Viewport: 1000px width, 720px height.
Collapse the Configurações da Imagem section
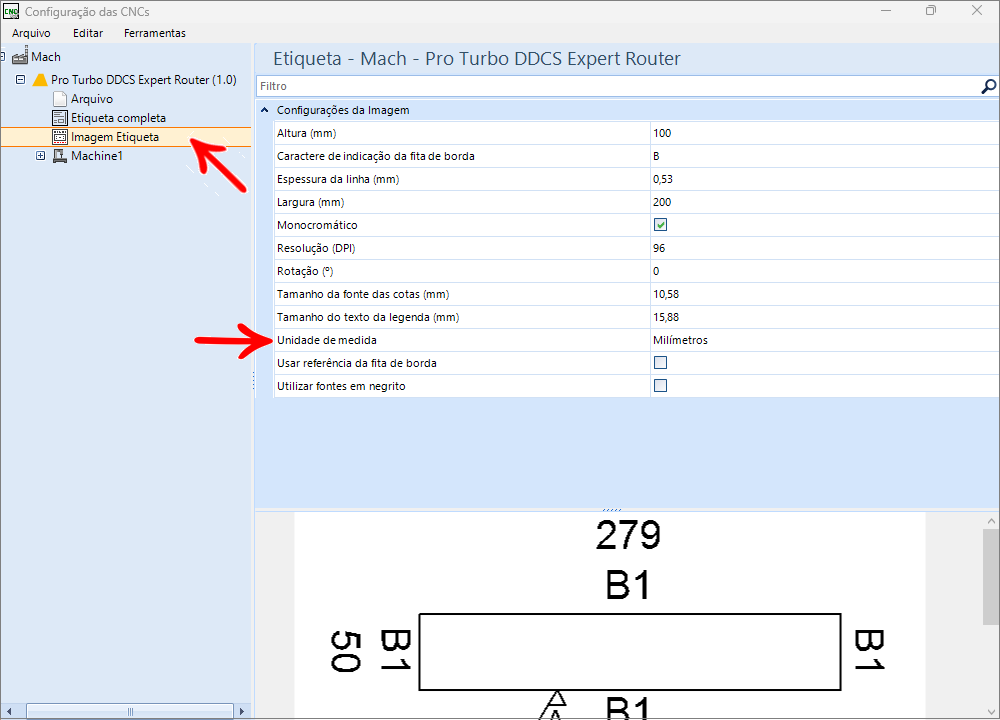click(x=265, y=110)
